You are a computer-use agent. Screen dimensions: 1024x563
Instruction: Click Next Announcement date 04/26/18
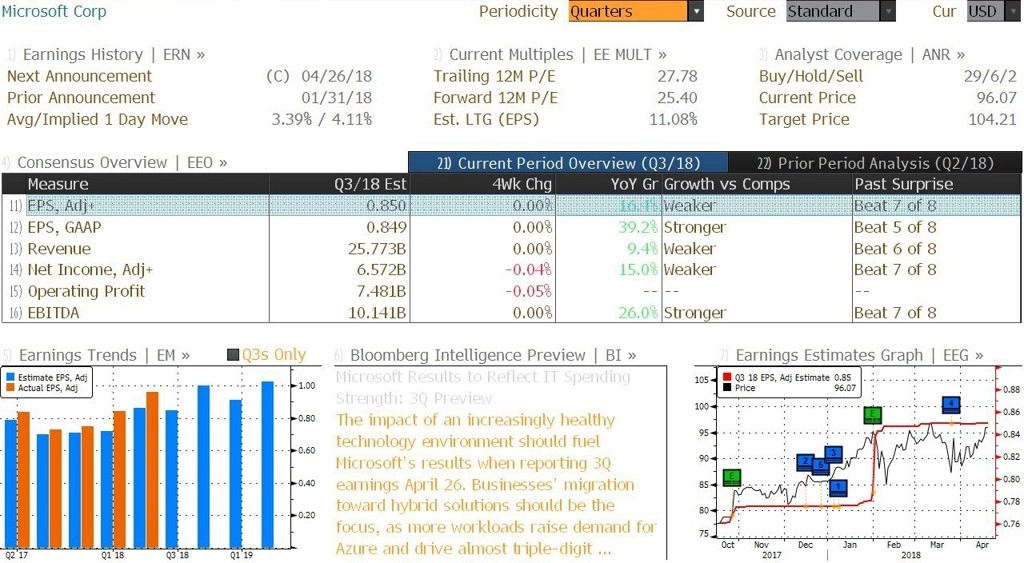(336, 76)
